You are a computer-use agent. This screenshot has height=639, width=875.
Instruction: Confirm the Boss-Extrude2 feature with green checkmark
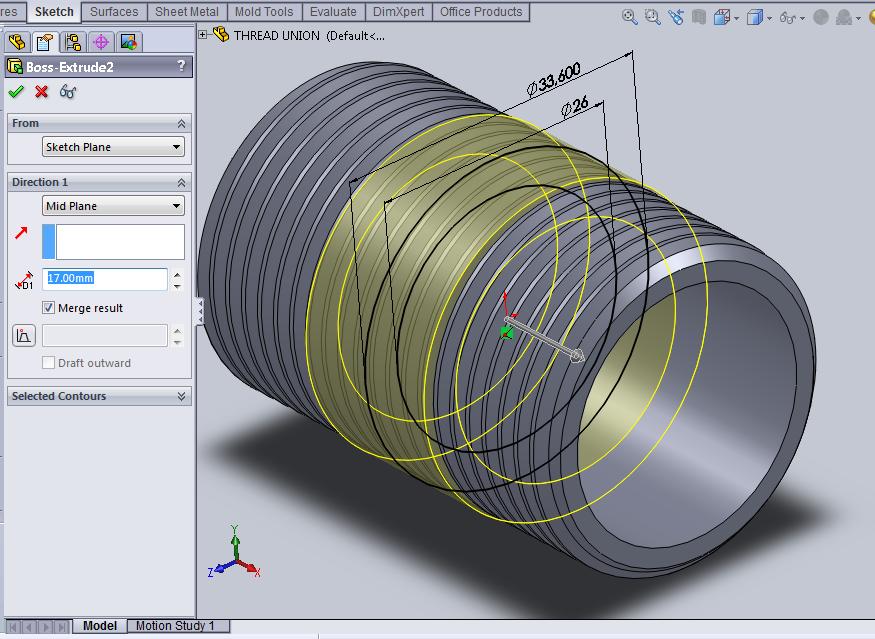point(15,89)
